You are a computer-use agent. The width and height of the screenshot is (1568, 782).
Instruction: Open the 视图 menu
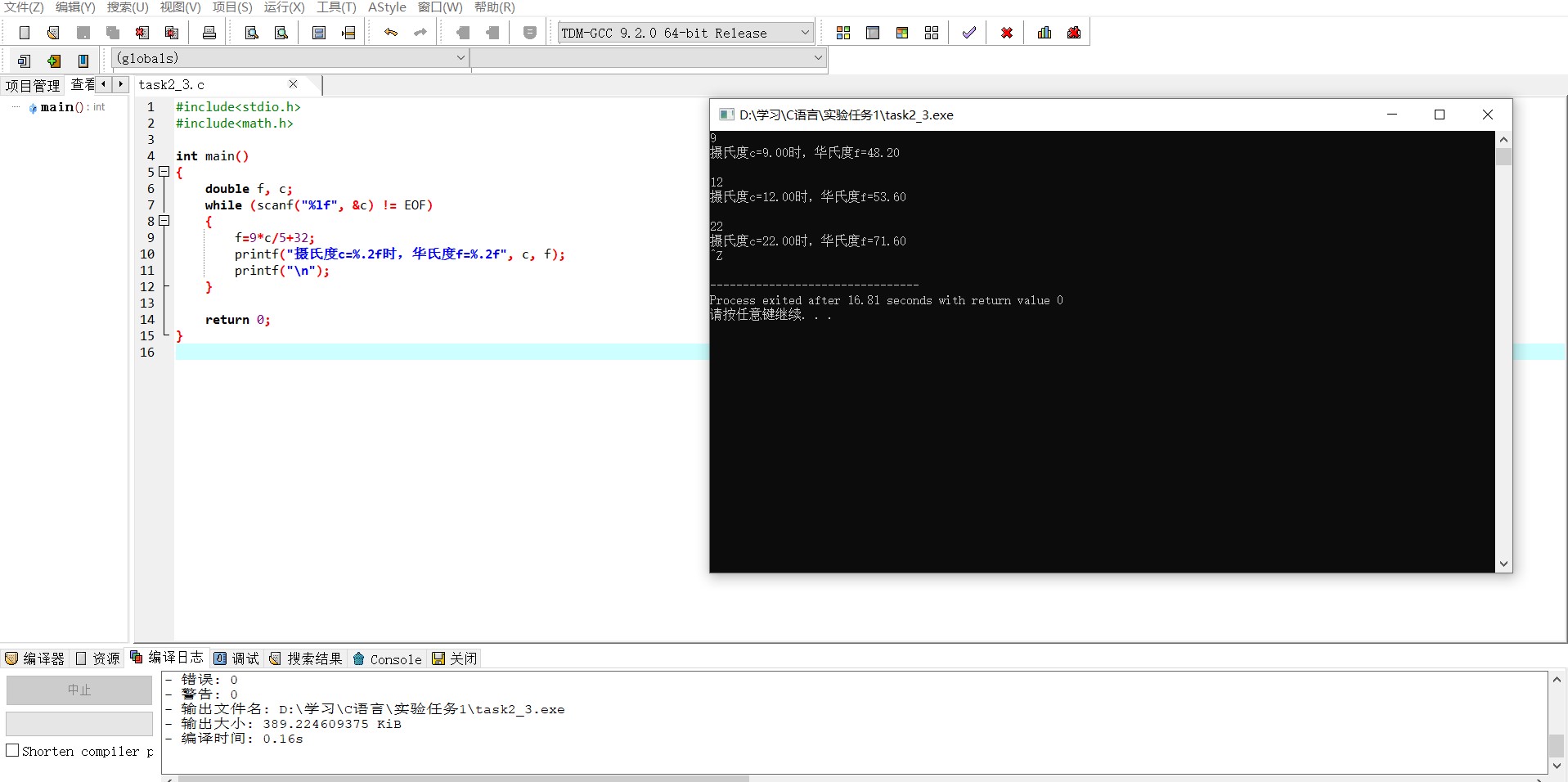(x=180, y=7)
